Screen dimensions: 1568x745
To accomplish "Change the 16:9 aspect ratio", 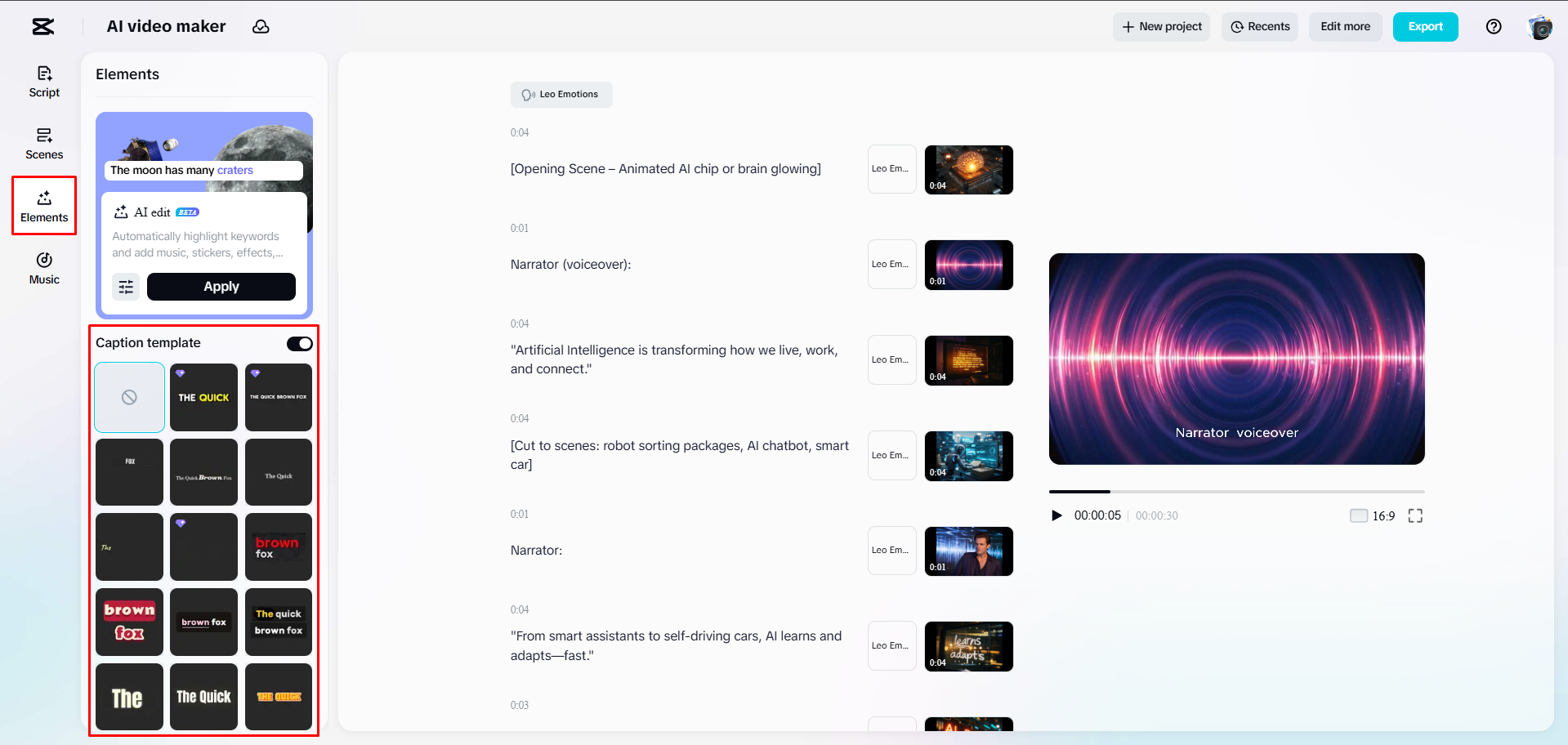I will 1373,515.
